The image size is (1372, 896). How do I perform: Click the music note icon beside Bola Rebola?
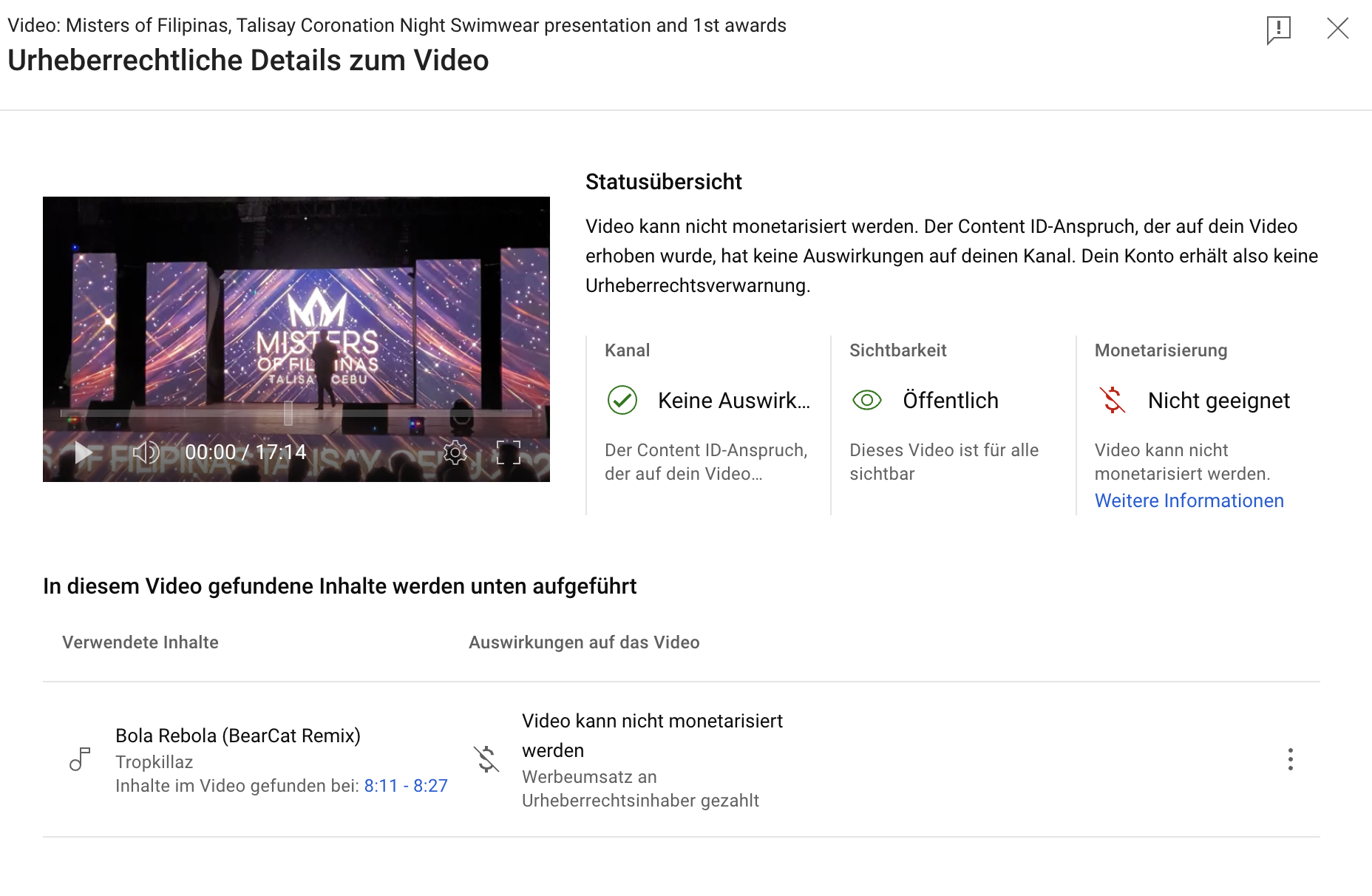[80, 759]
